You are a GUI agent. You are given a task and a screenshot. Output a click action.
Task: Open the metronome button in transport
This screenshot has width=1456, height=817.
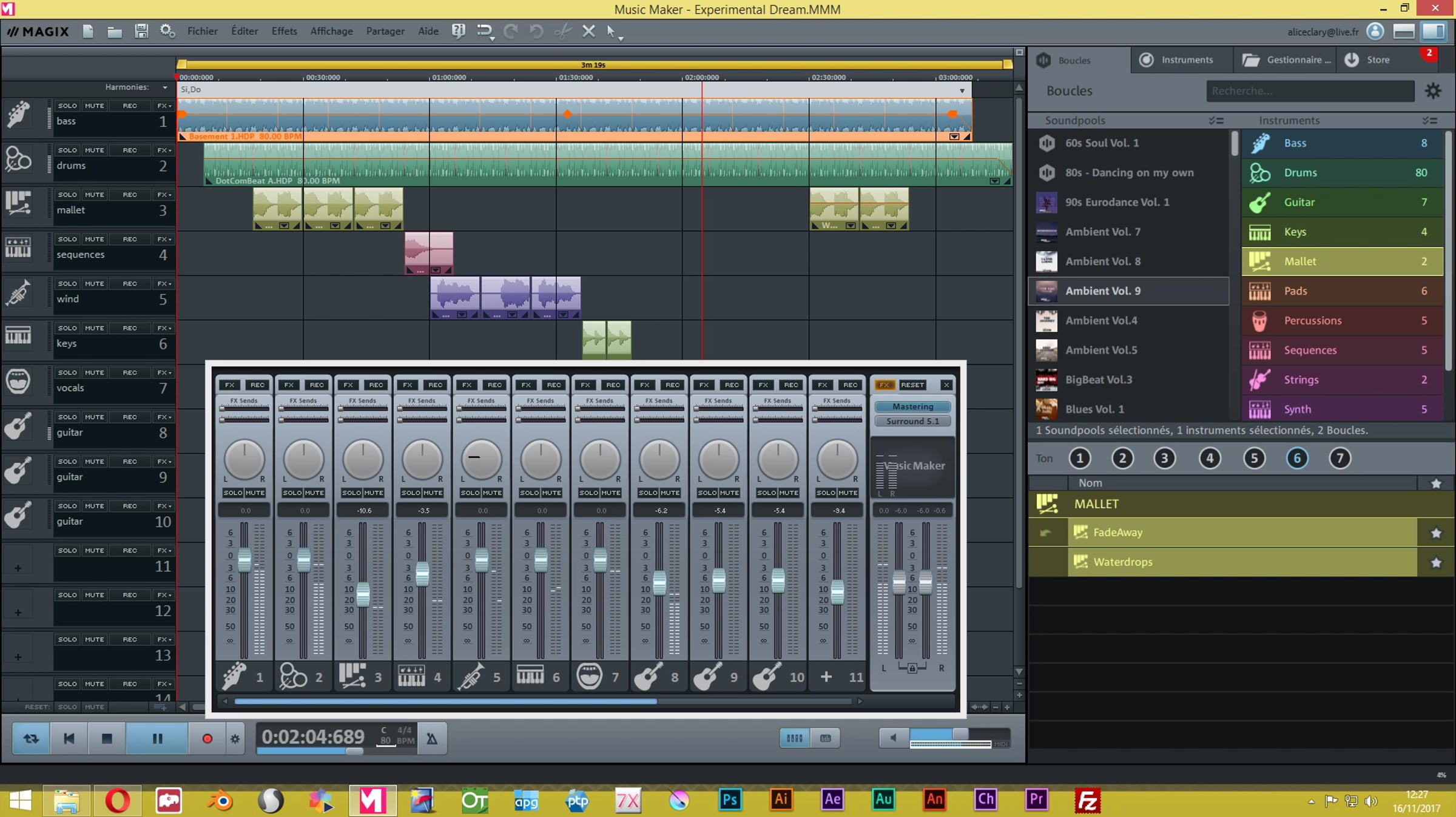point(431,738)
